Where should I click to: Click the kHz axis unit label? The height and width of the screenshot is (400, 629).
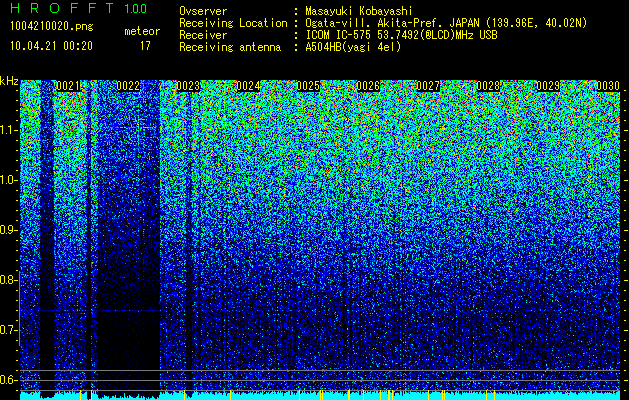point(9,81)
